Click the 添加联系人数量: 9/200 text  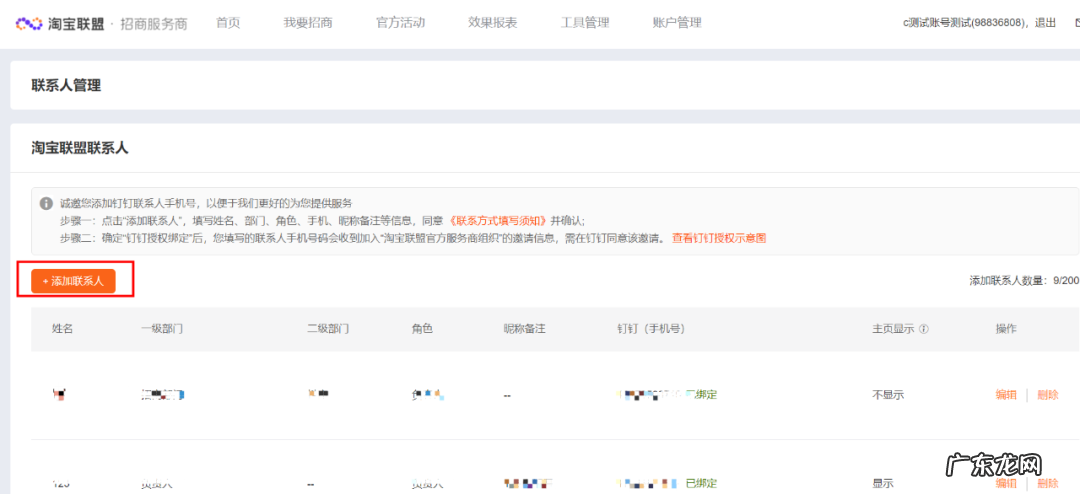point(1024,280)
